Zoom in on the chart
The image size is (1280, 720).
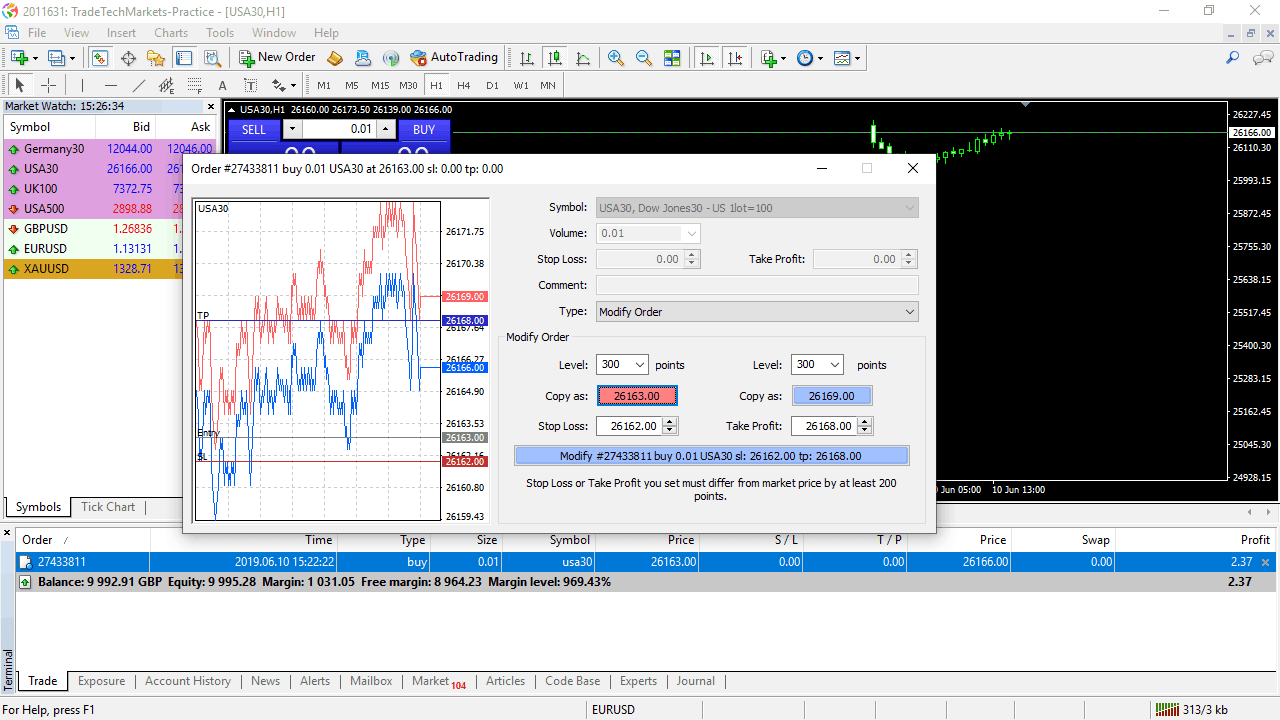point(616,58)
